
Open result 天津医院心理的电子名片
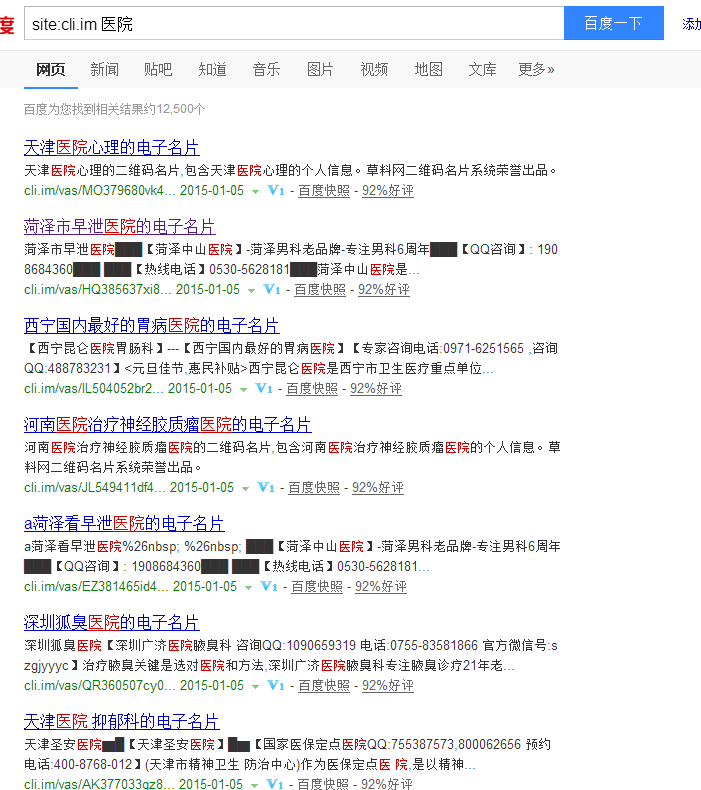click(112, 148)
